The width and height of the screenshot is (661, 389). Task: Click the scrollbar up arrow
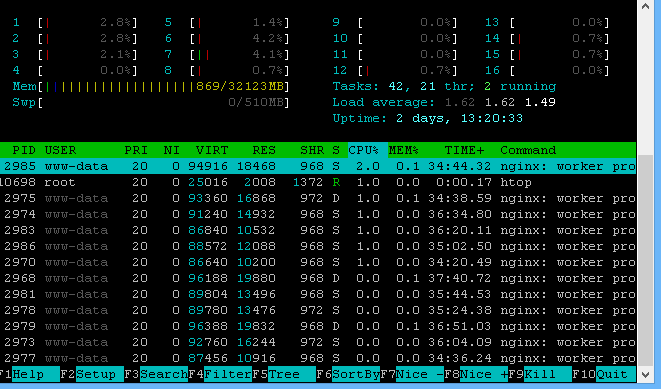pyautogui.click(x=645, y=6)
